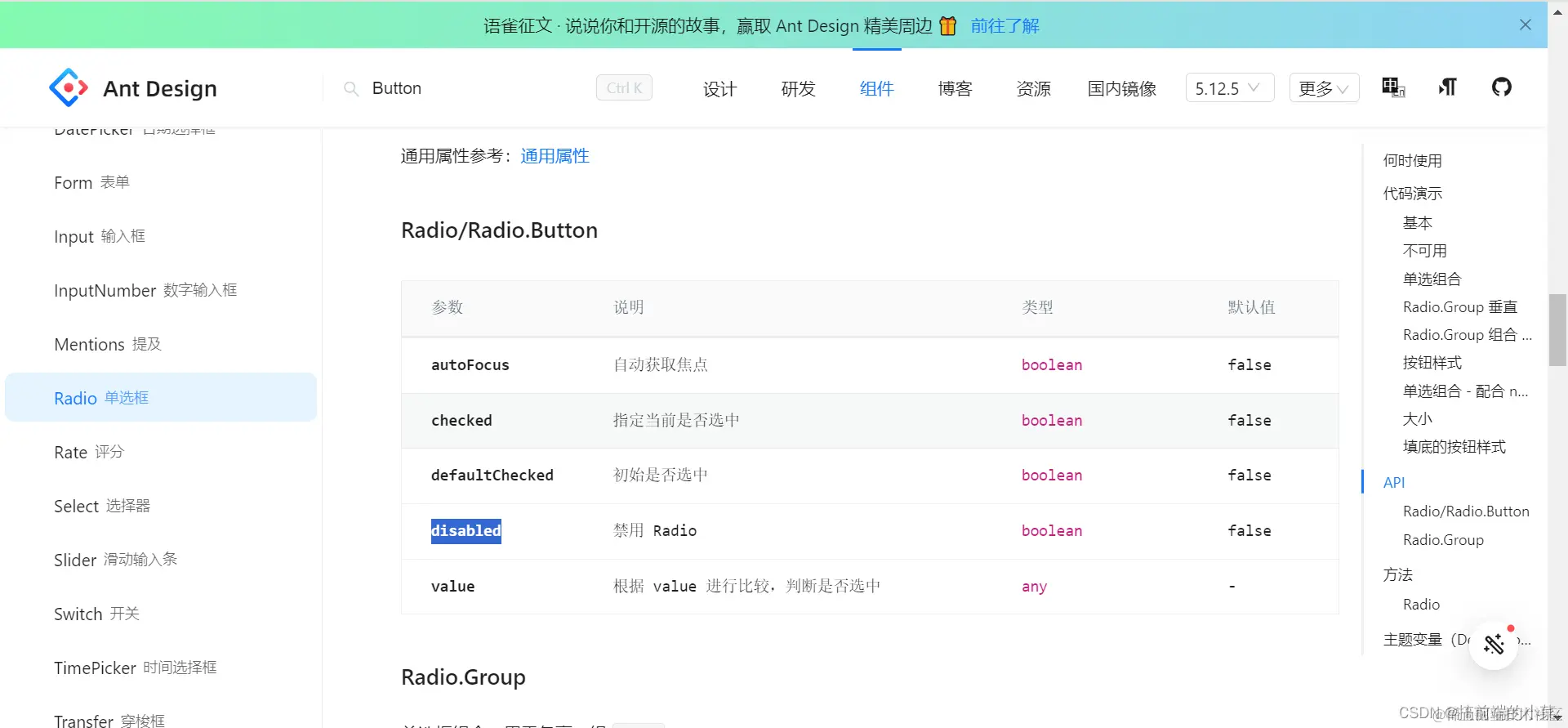Open the 资源 nav item
1568x728 pixels.
pyautogui.click(x=1033, y=88)
